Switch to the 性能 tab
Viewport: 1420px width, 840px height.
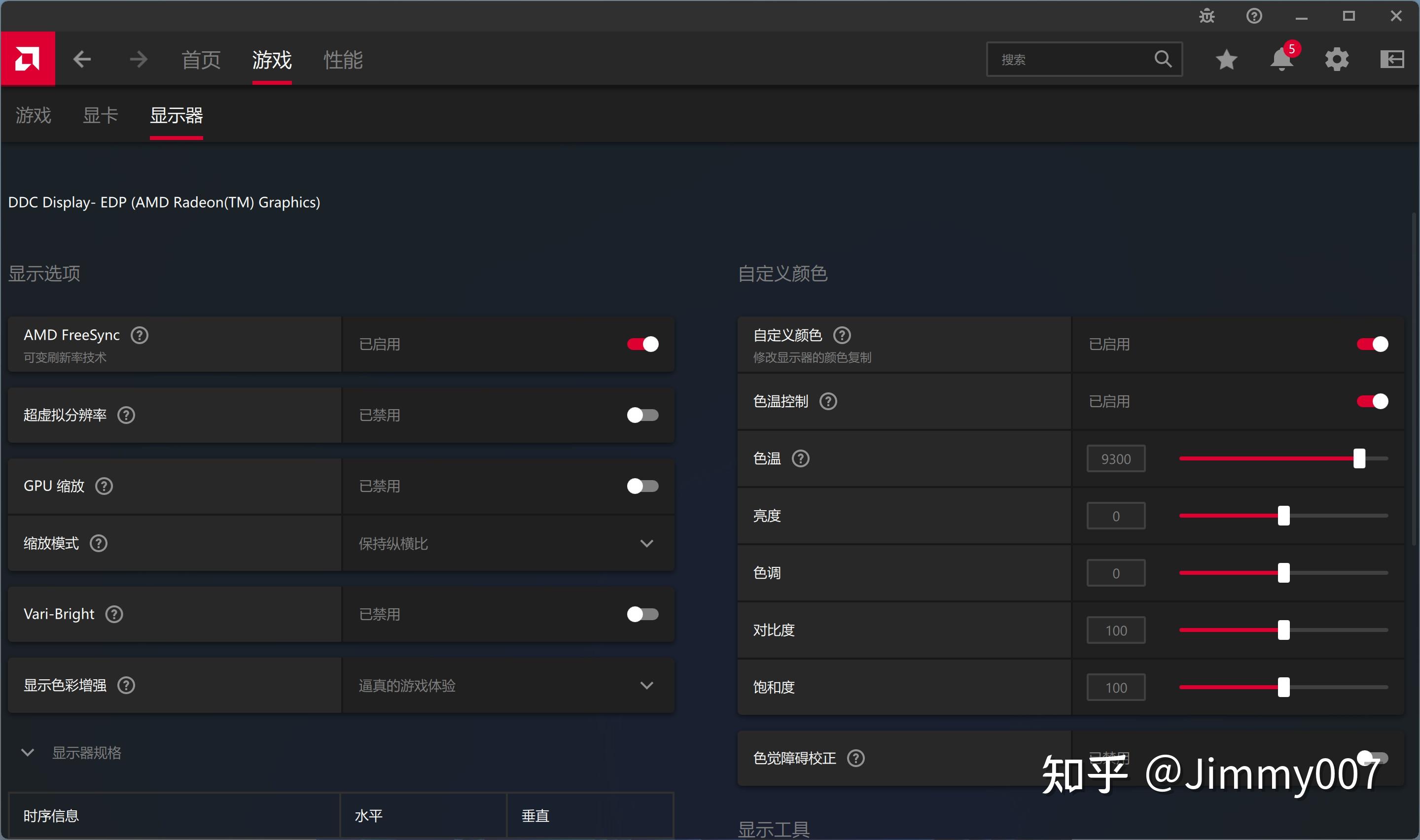(x=343, y=60)
